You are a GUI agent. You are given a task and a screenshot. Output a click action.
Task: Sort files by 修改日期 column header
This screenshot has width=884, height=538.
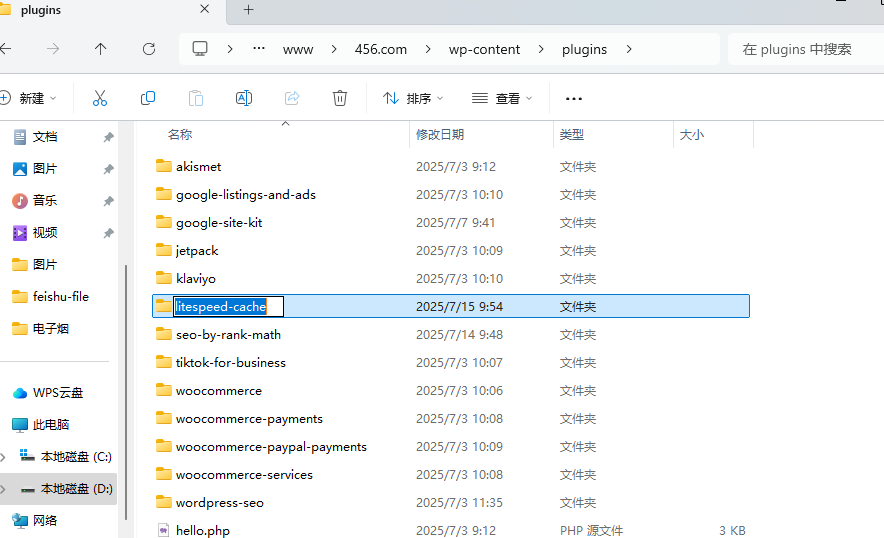(440, 134)
